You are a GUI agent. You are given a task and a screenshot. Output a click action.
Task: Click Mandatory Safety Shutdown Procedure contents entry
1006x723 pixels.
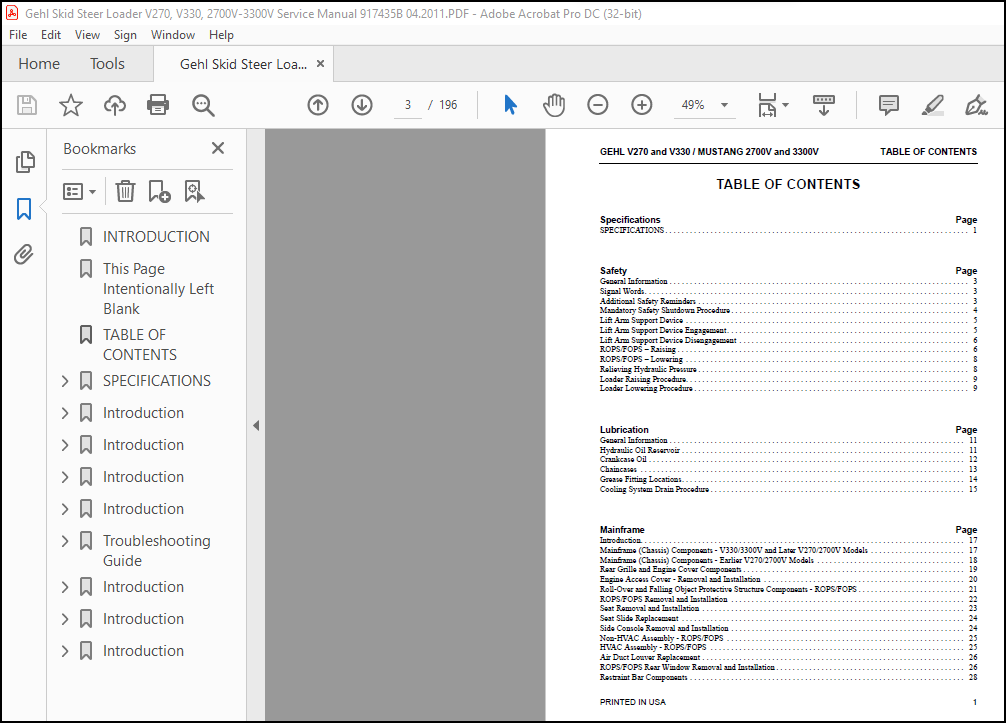pos(788,310)
